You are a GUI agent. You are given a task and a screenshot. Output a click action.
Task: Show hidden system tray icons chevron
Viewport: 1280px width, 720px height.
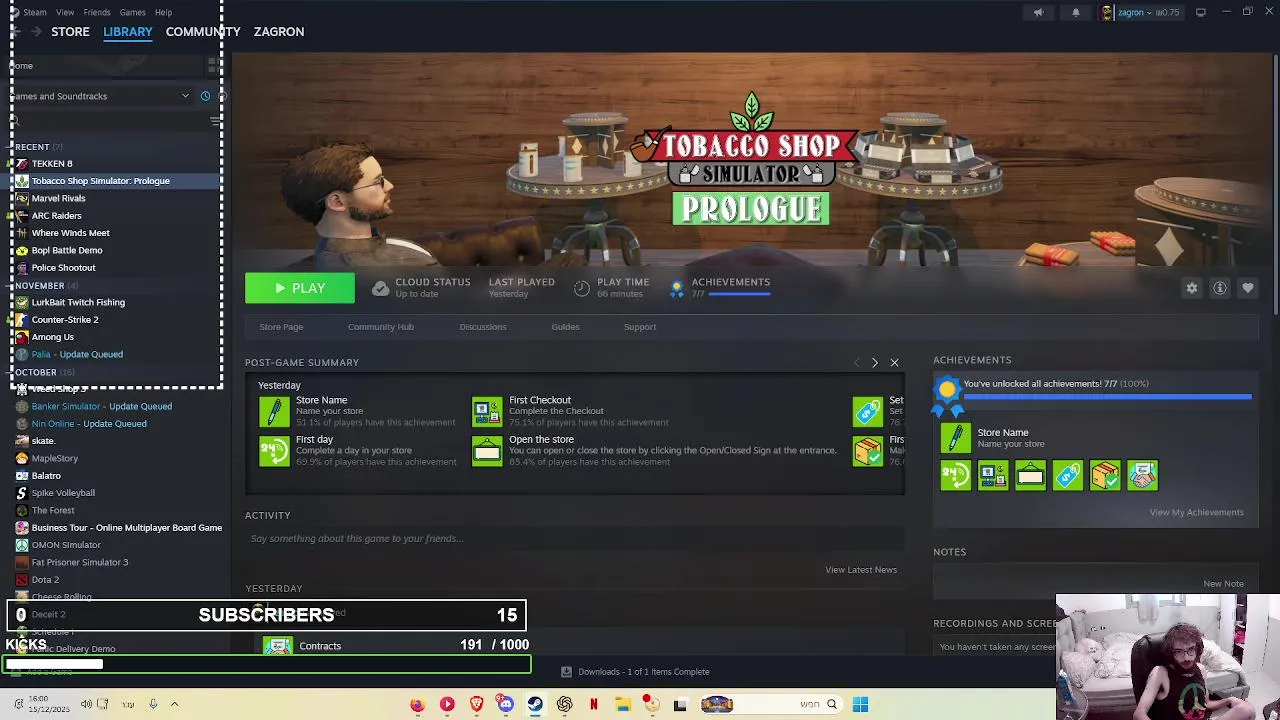tap(174, 704)
